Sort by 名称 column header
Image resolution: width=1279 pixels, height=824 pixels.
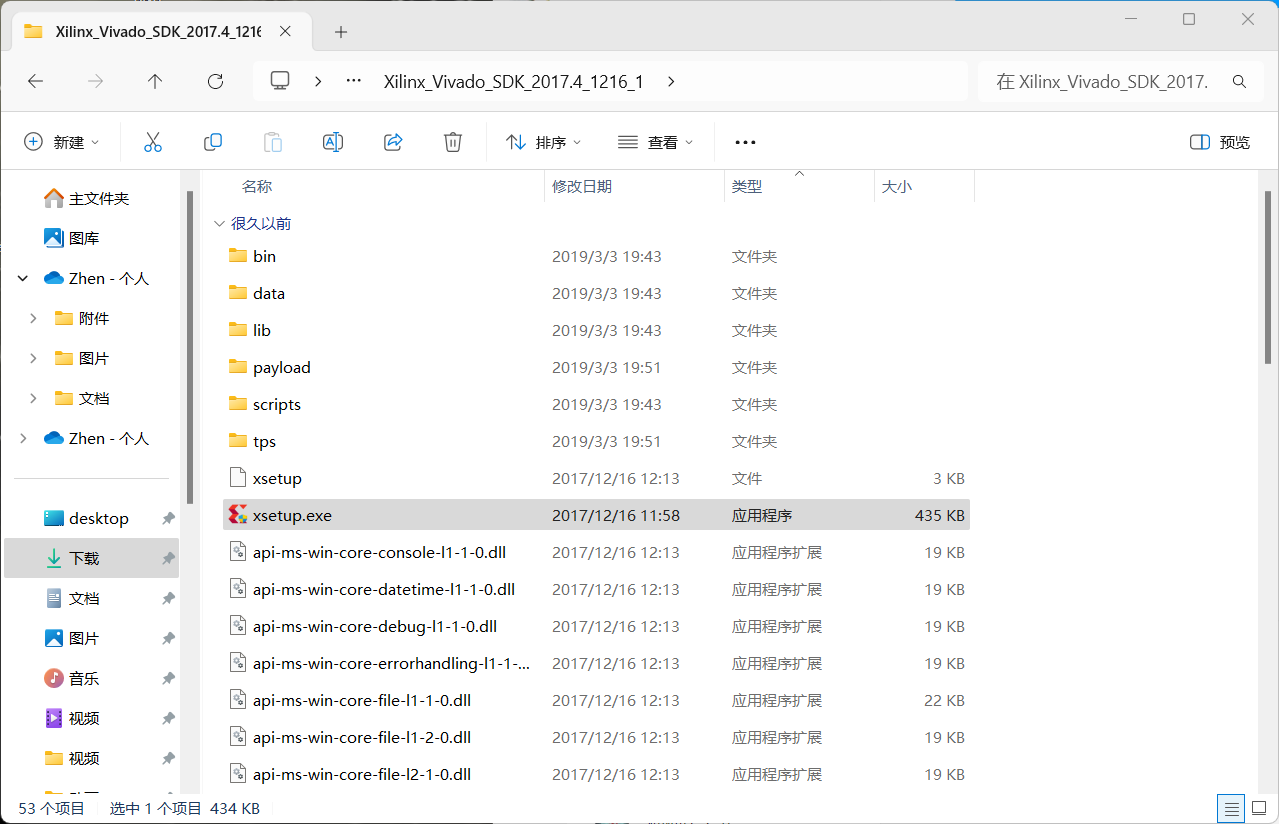(257, 186)
